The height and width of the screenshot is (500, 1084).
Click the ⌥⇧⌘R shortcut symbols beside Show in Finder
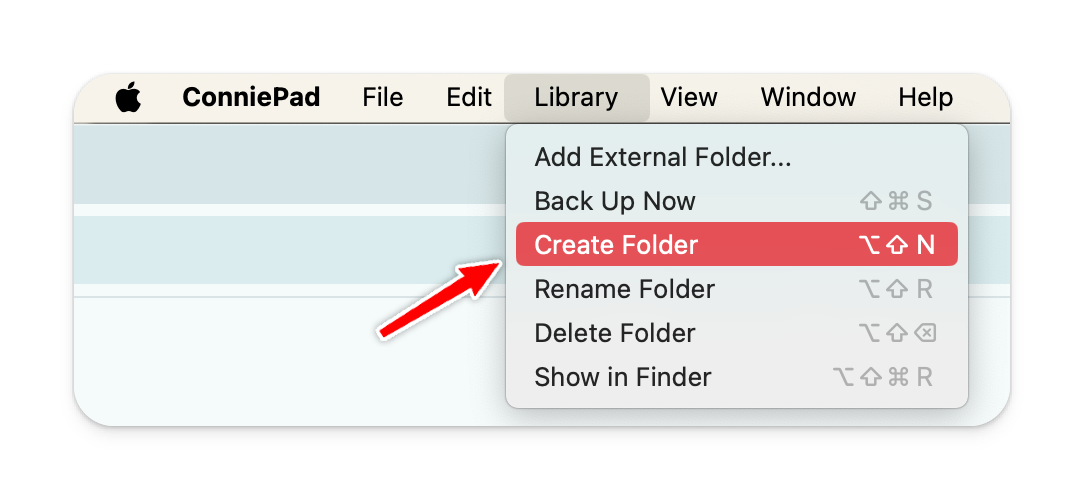coord(883,377)
